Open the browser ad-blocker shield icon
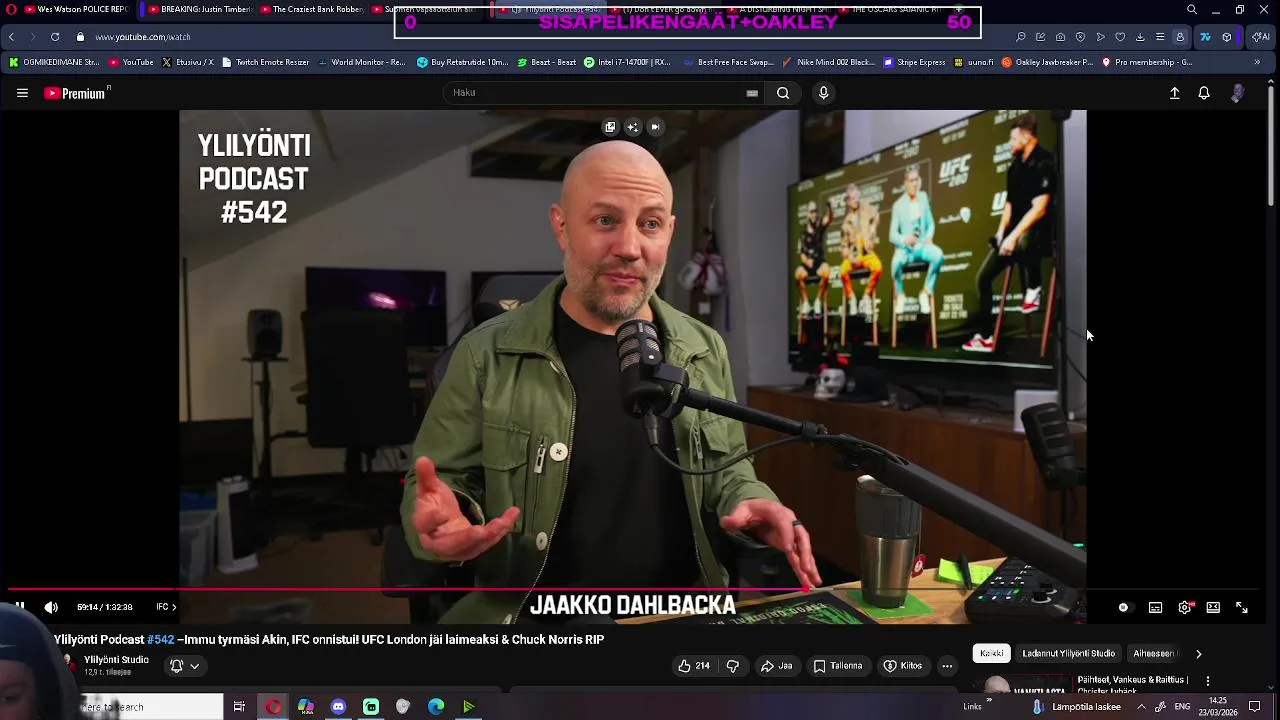Screen dimensions: 1280x720 coord(1080,37)
